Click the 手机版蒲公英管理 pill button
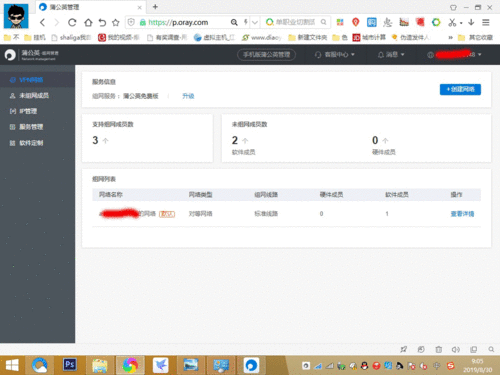 pyautogui.click(x=266, y=55)
